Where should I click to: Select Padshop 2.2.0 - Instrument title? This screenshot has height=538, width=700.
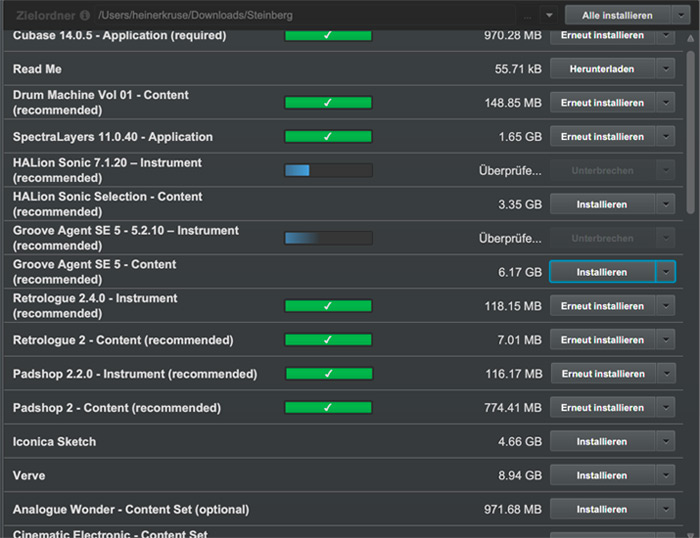pyautogui.click(x=135, y=374)
